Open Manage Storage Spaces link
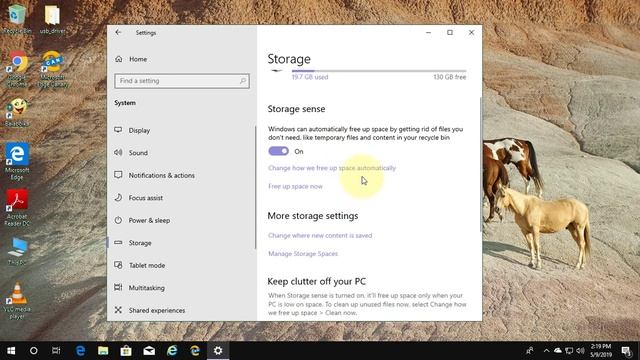The image size is (640, 360). click(303, 253)
